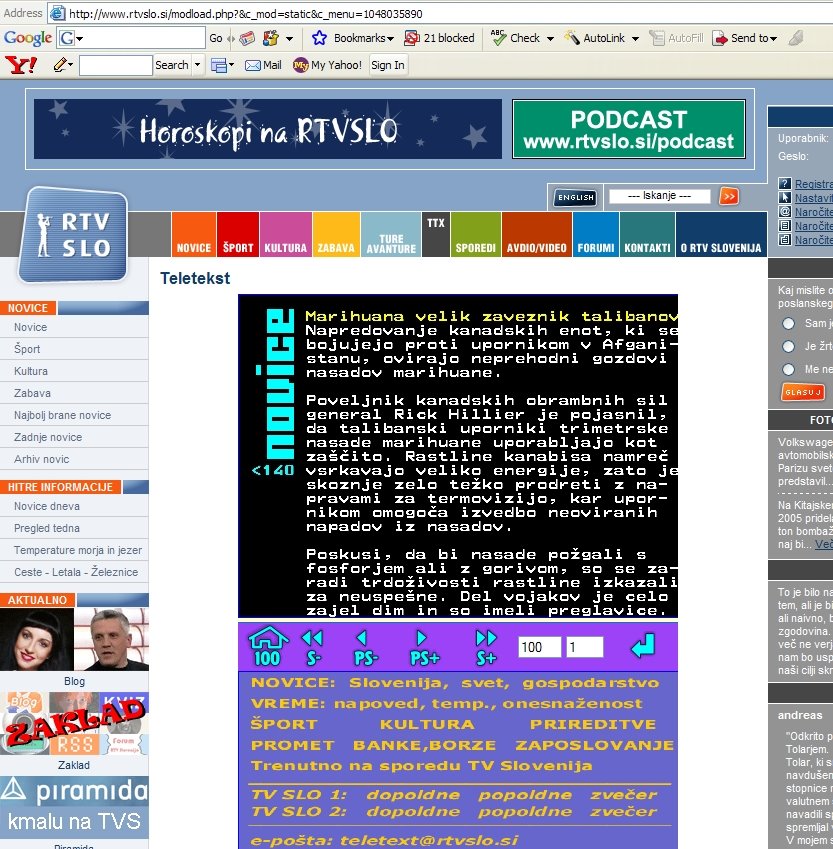Click the question mark icon beside Registracija
833x849 pixels.
pos(784,184)
